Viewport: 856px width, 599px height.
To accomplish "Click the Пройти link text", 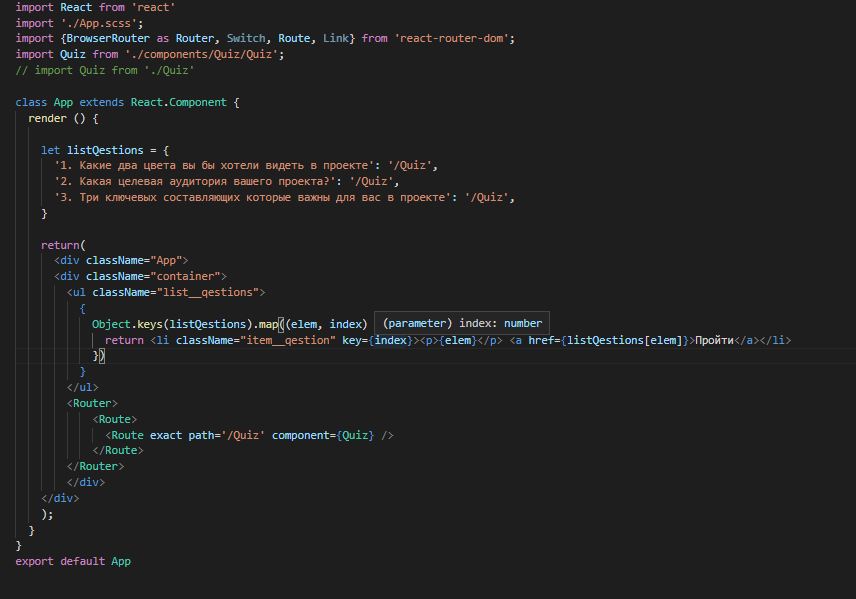I will click(714, 340).
